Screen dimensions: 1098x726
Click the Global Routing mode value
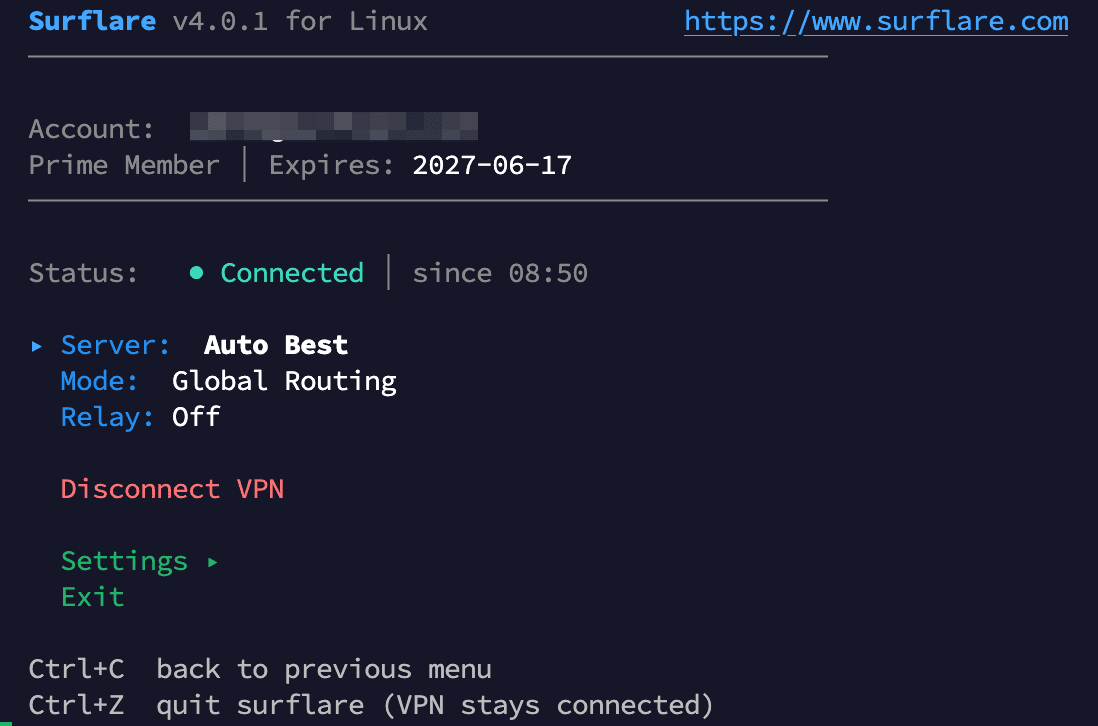click(x=284, y=381)
